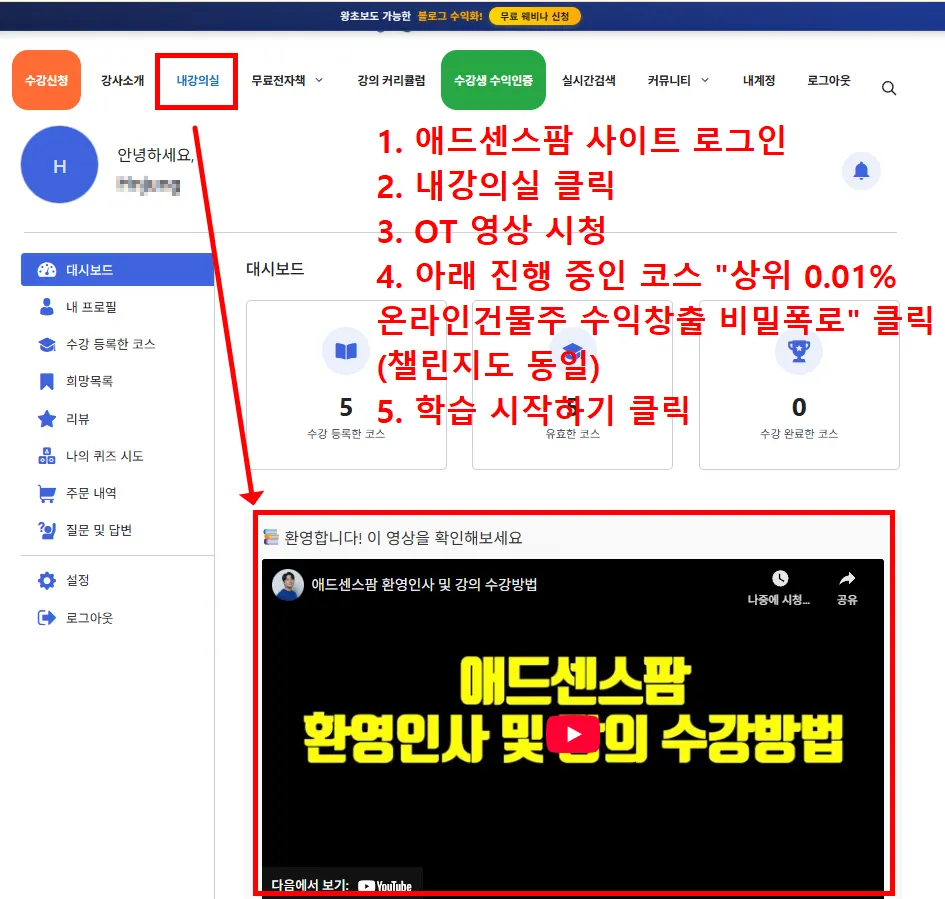Open 강의 커리큘럼 menu item
The width and height of the screenshot is (945, 899).
pyautogui.click(x=391, y=81)
